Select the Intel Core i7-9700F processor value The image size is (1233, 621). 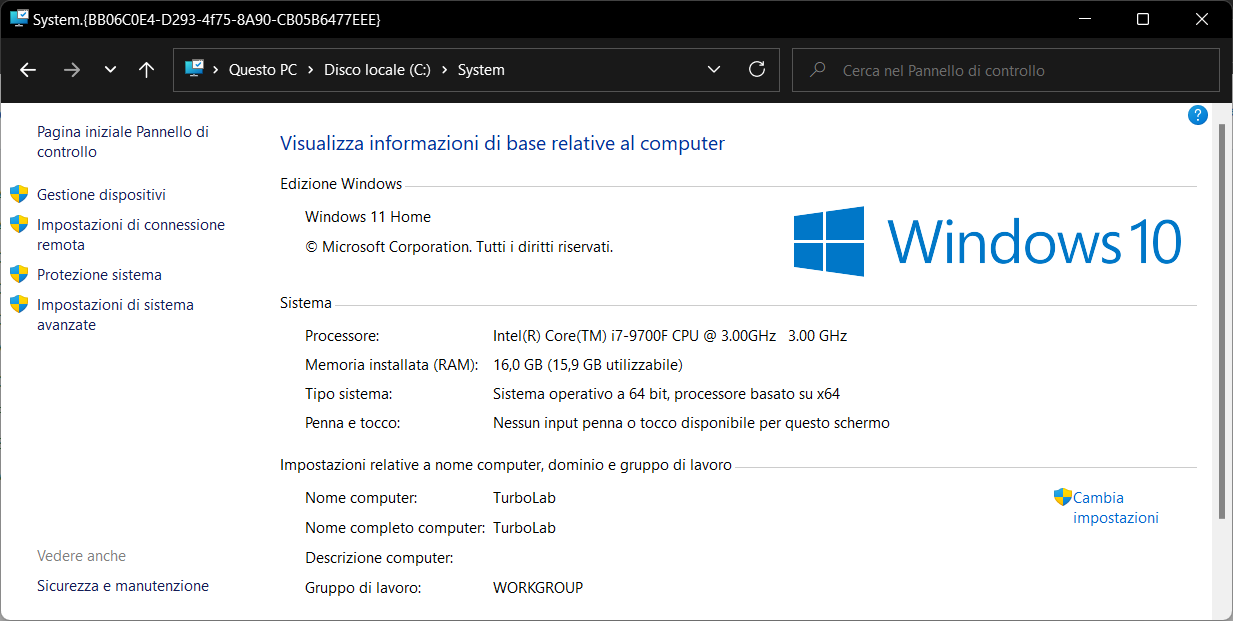pos(670,336)
